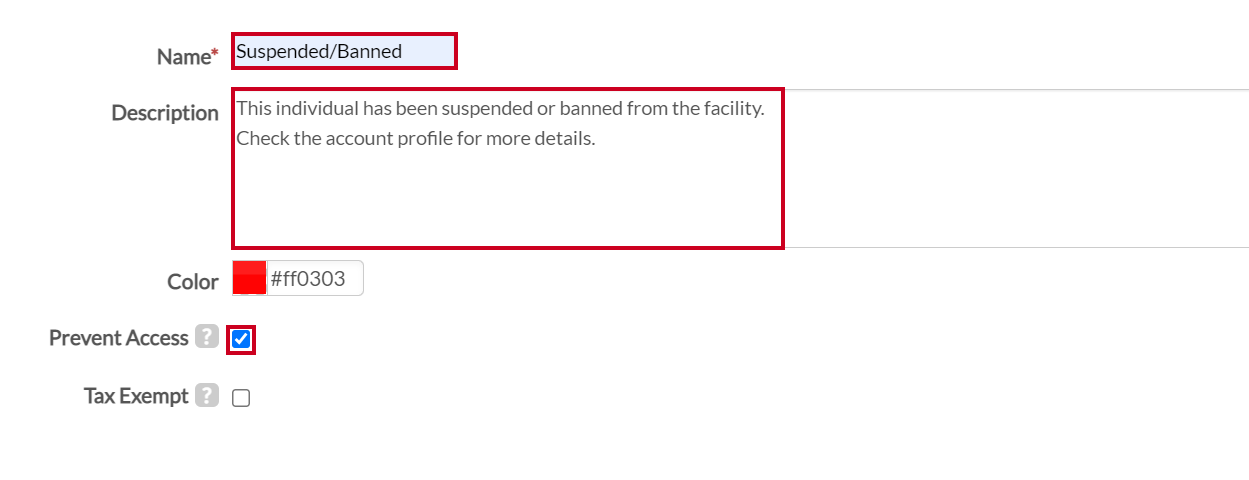Click blank space below the description text
The image size is (1249, 480).
point(508,200)
